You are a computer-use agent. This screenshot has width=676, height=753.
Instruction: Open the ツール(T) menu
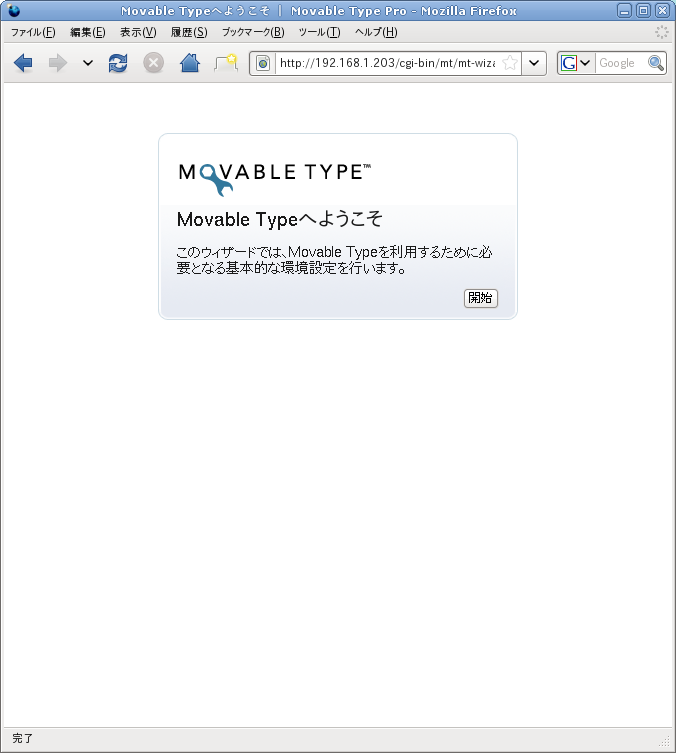click(x=319, y=32)
